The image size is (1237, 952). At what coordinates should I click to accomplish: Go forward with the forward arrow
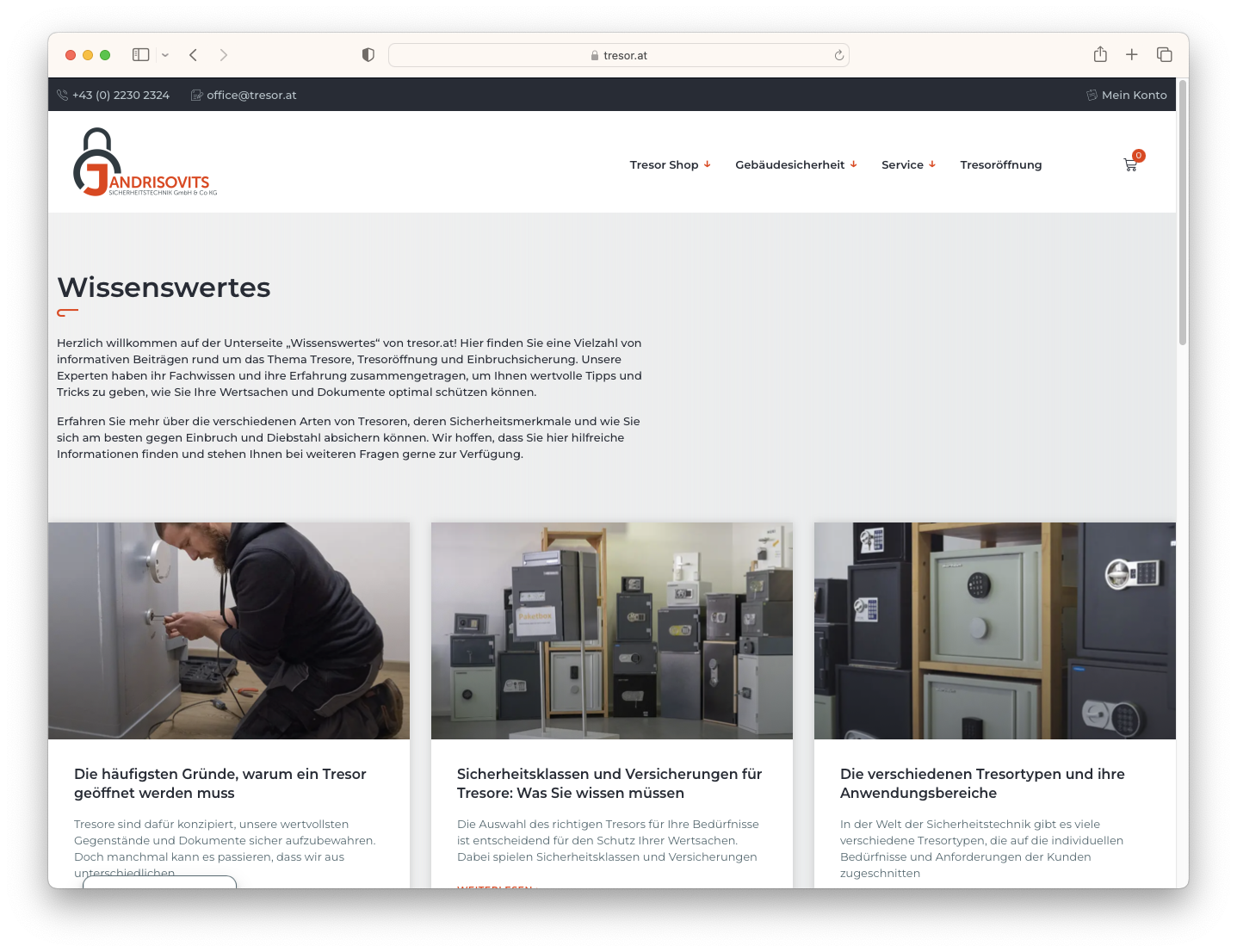click(224, 55)
